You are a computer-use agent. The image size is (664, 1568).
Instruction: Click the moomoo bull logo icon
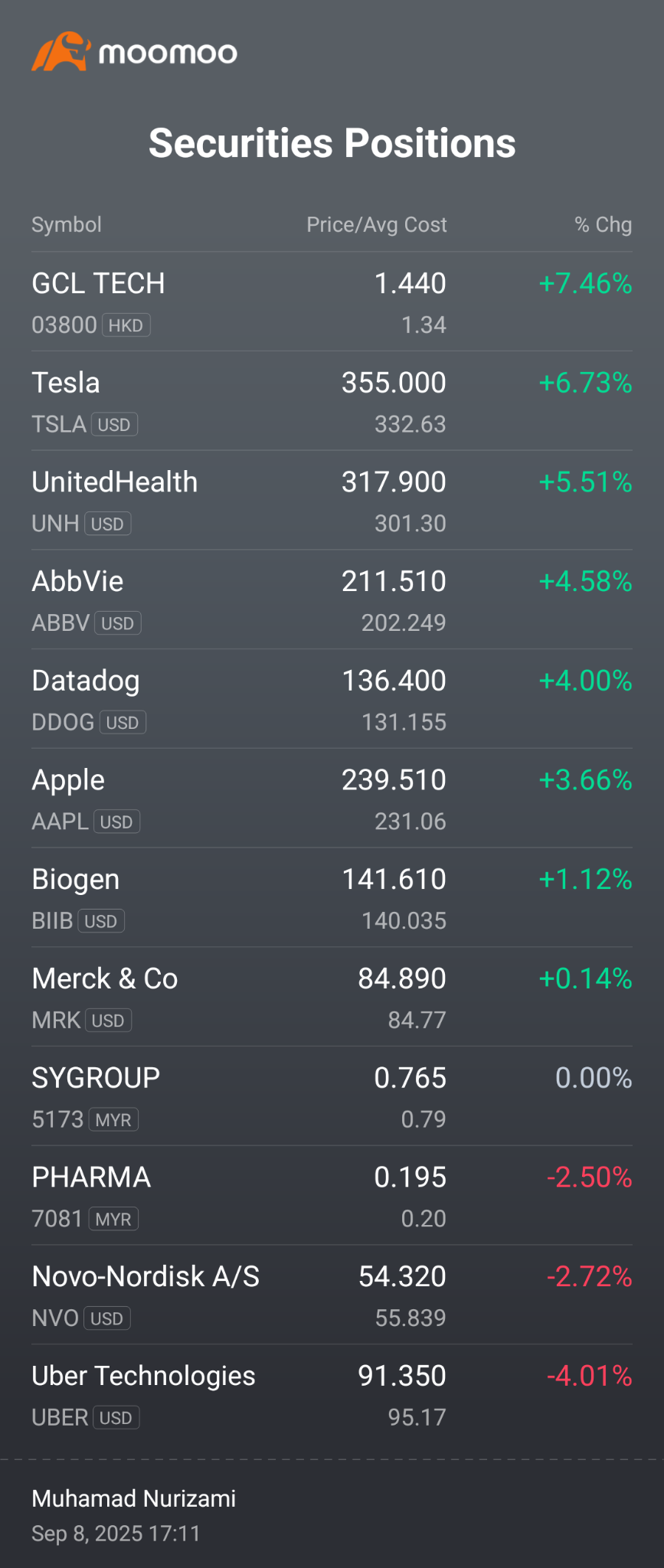click(61, 51)
